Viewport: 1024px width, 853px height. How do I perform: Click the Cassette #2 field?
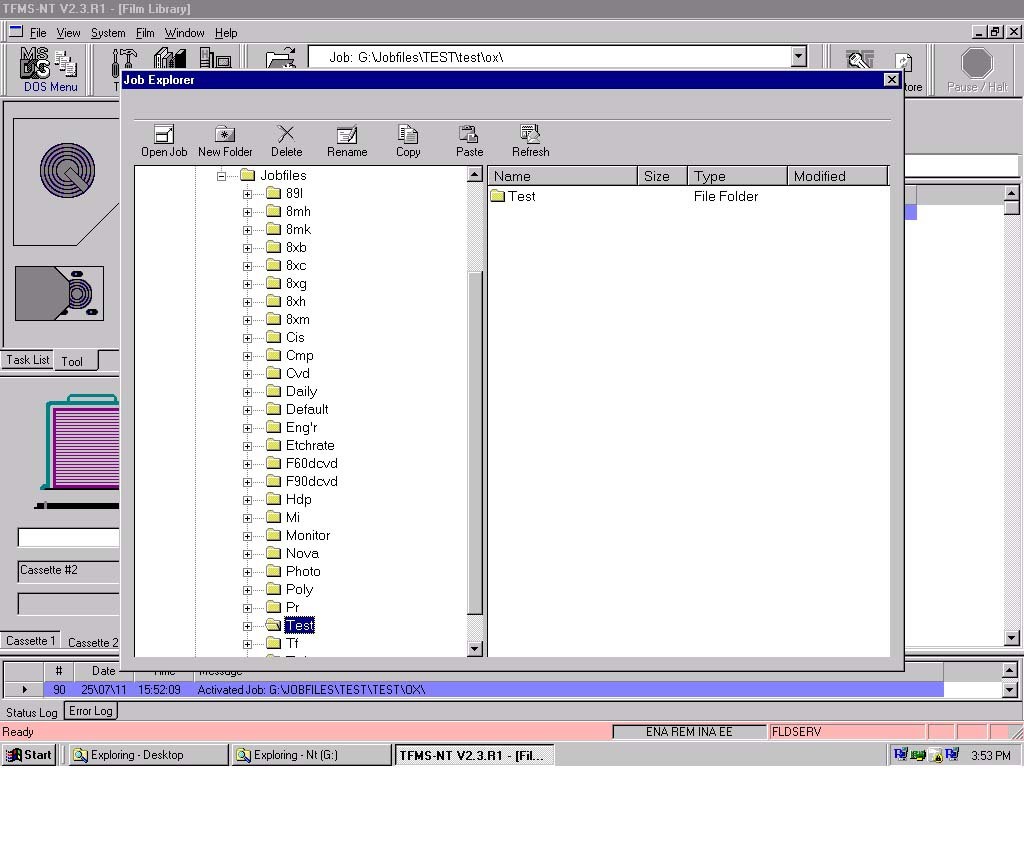click(69, 570)
